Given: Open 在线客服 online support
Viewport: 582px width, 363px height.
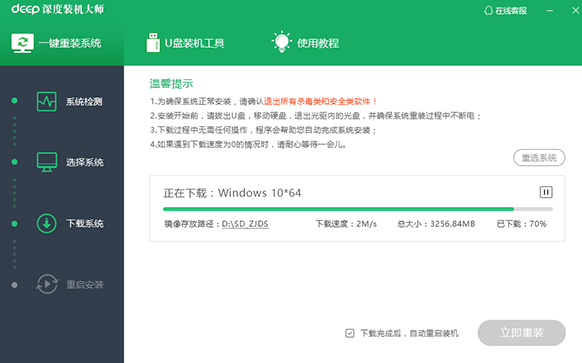Looking at the screenshot, I should click(x=506, y=10).
